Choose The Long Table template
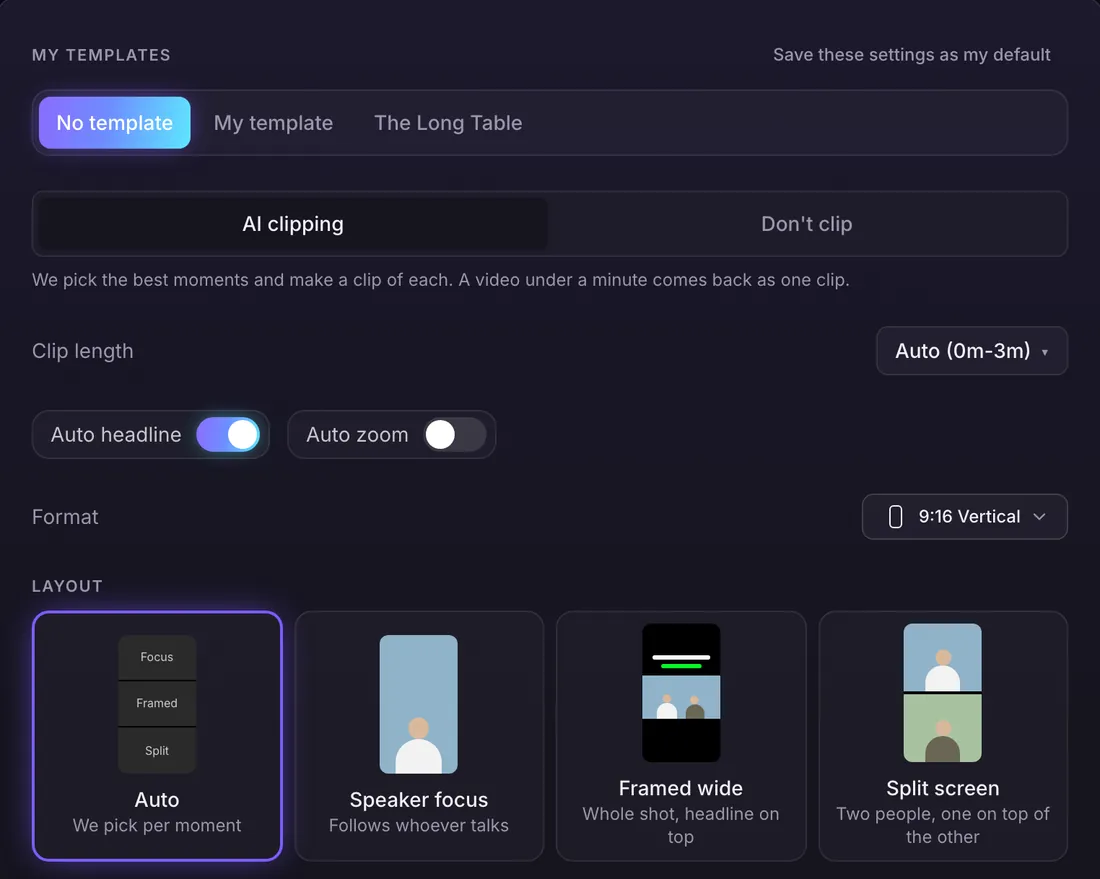 tap(448, 123)
